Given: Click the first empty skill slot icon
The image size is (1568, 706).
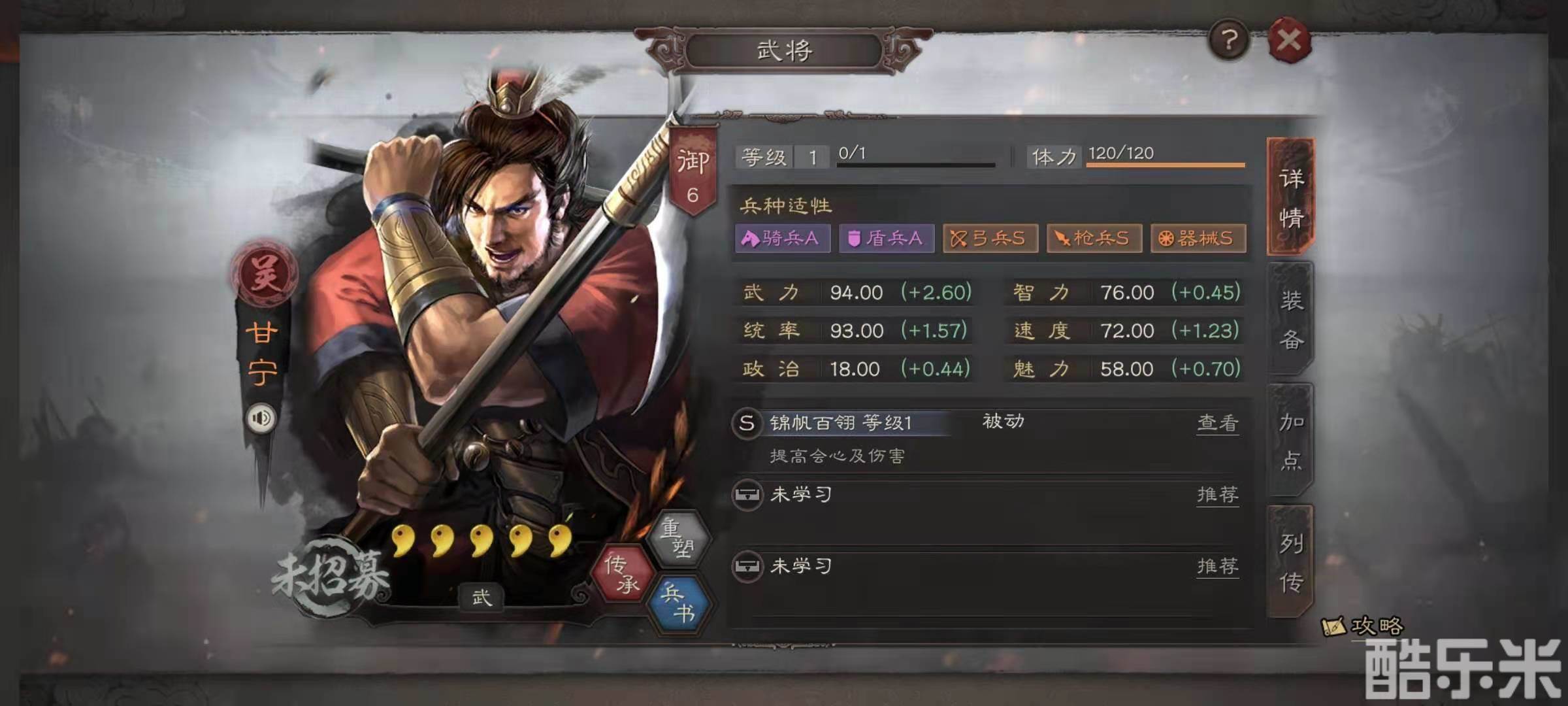Looking at the screenshot, I should 747,494.
